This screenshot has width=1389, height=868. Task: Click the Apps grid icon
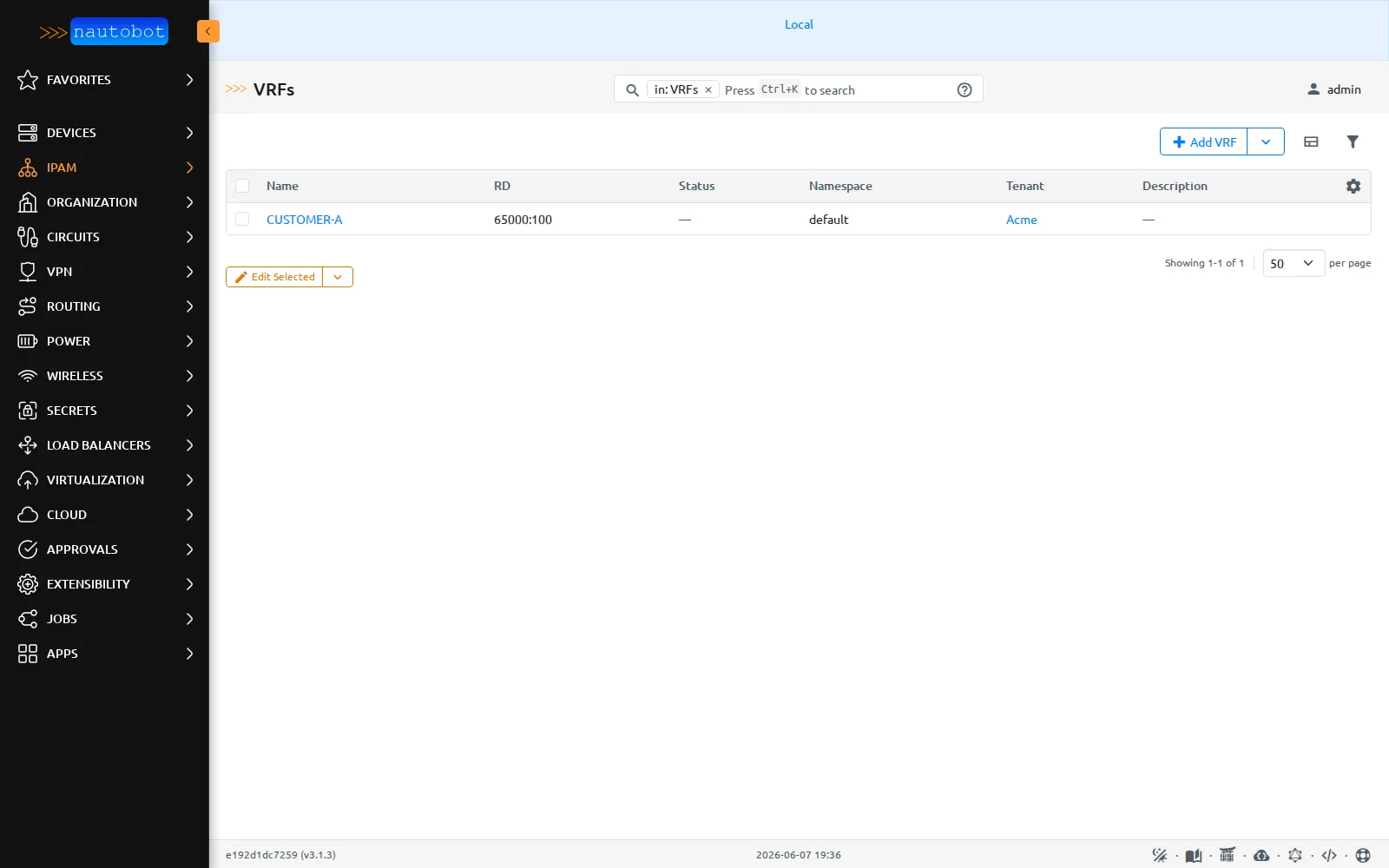coord(28,654)
